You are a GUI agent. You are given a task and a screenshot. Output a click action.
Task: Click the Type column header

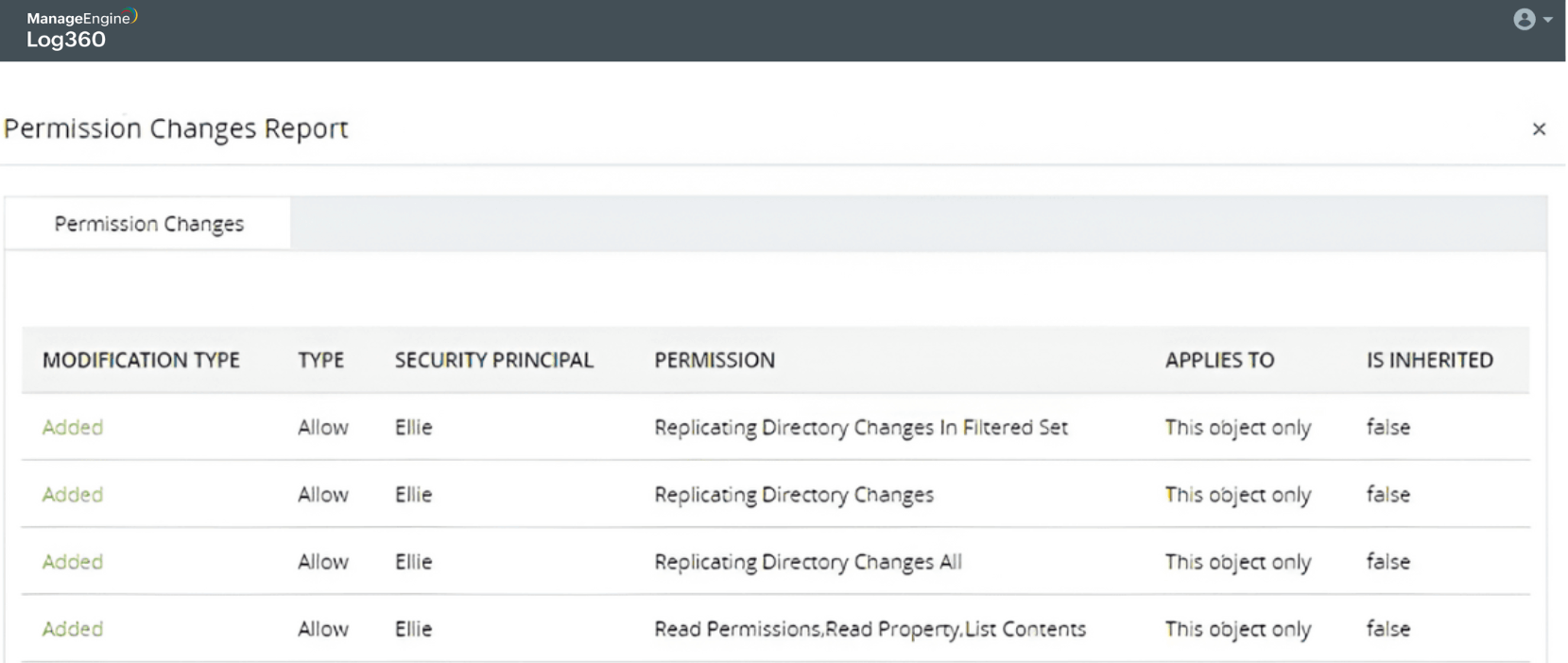click(x=320, y=360)
